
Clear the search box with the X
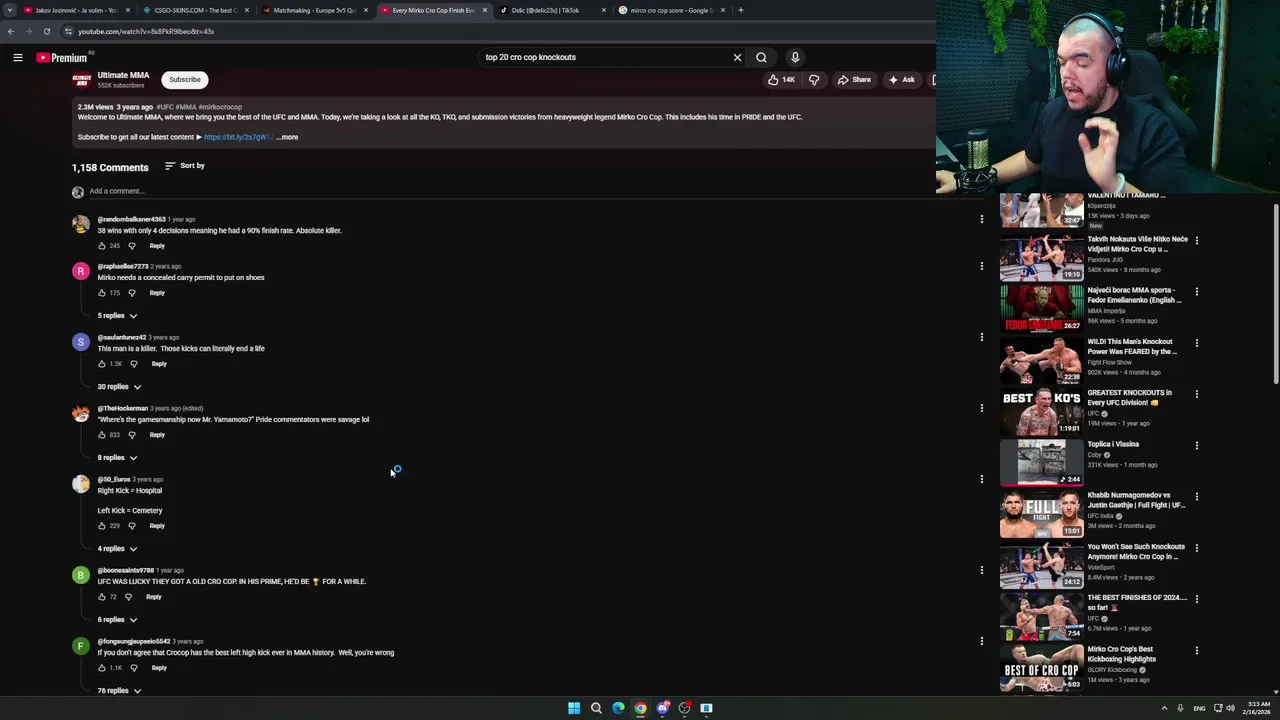click(738, 57)
